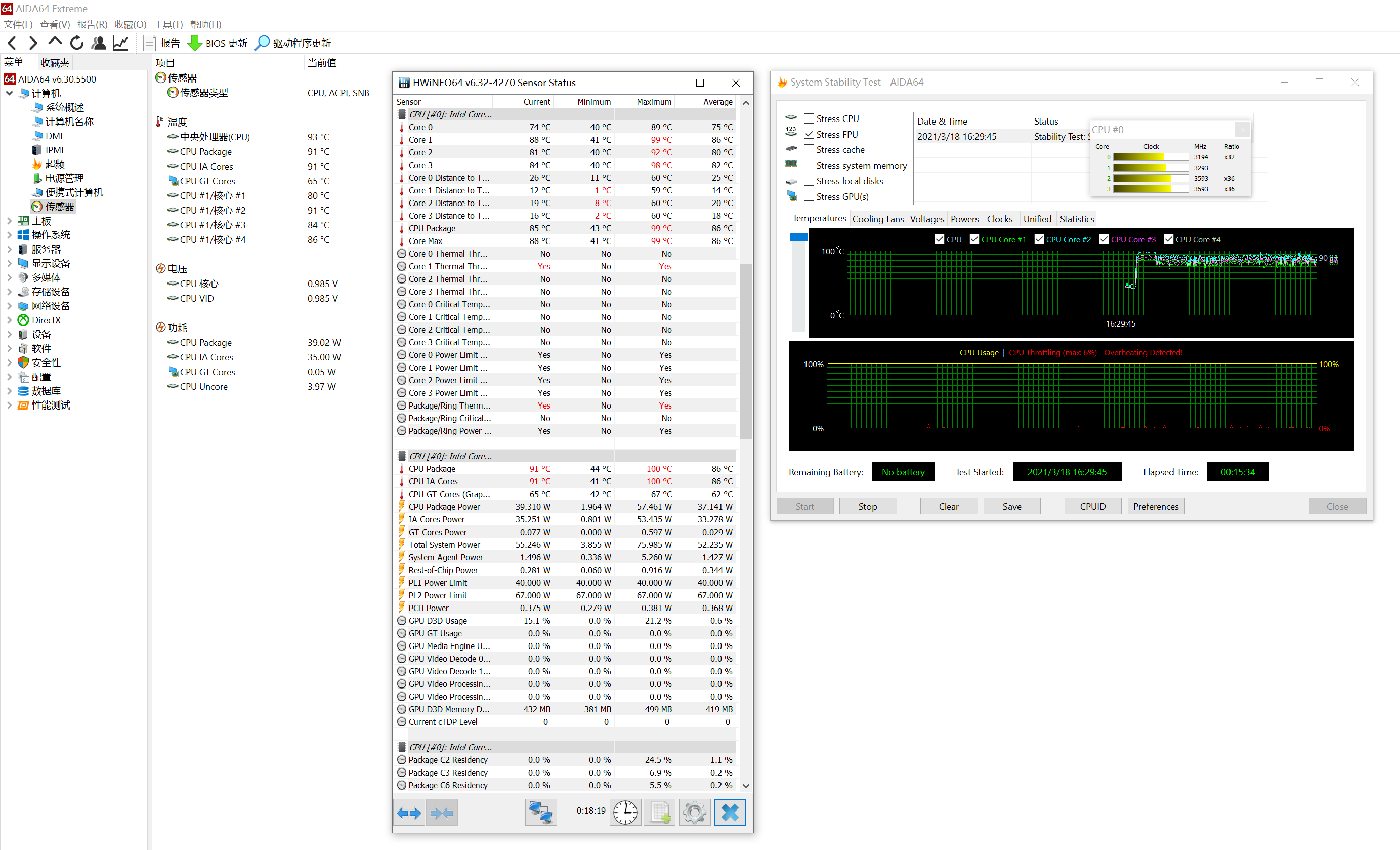Enable Stress local disks checkbox
This screenshot has width=1400, height=850.
point(809,181)
